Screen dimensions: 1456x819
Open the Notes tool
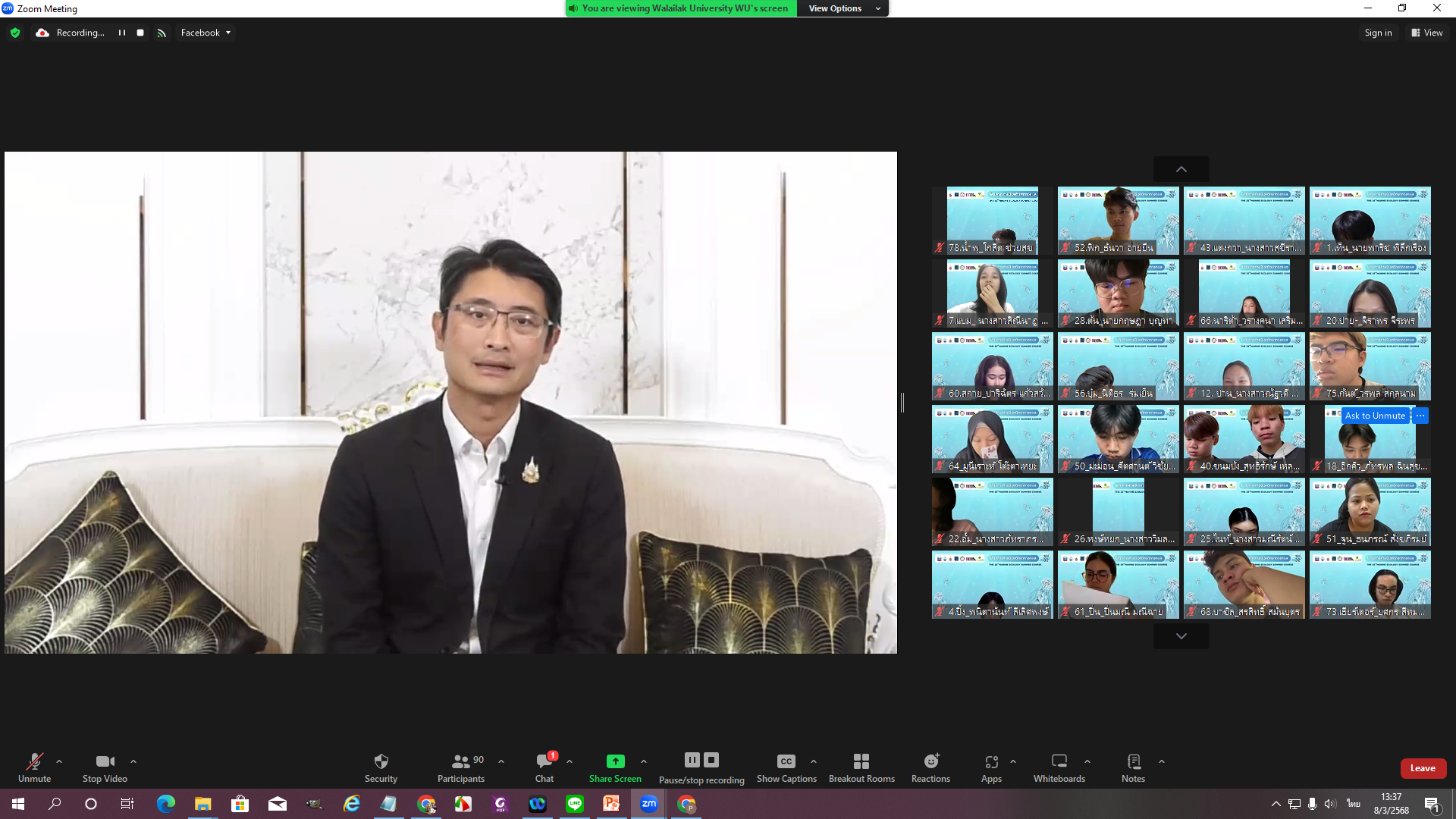click(1133, 767)
